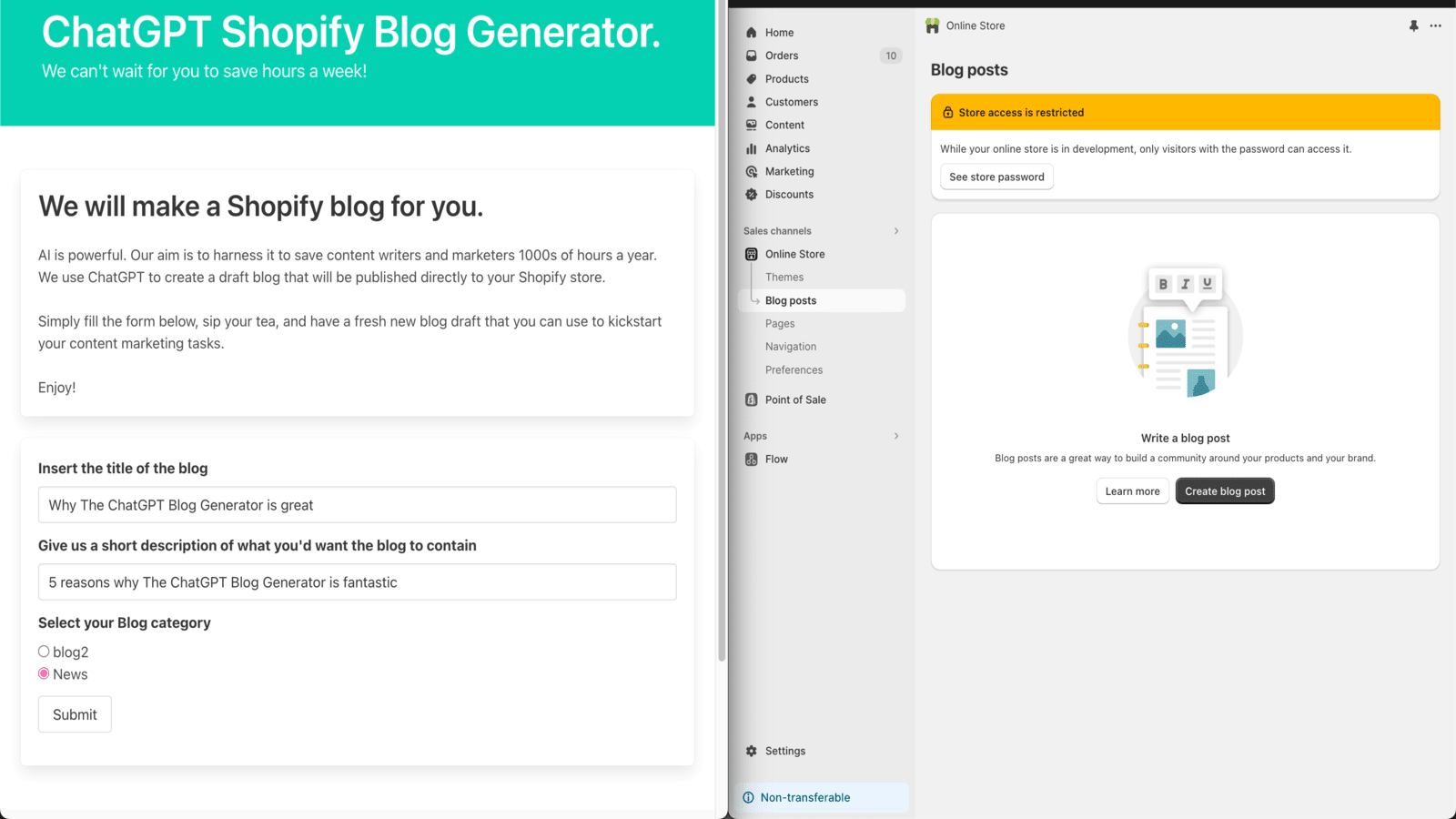This screenshot has height=819, width=1456.
Task: Expand the Sales channels section chevron
Action: [x=896, y=231]
